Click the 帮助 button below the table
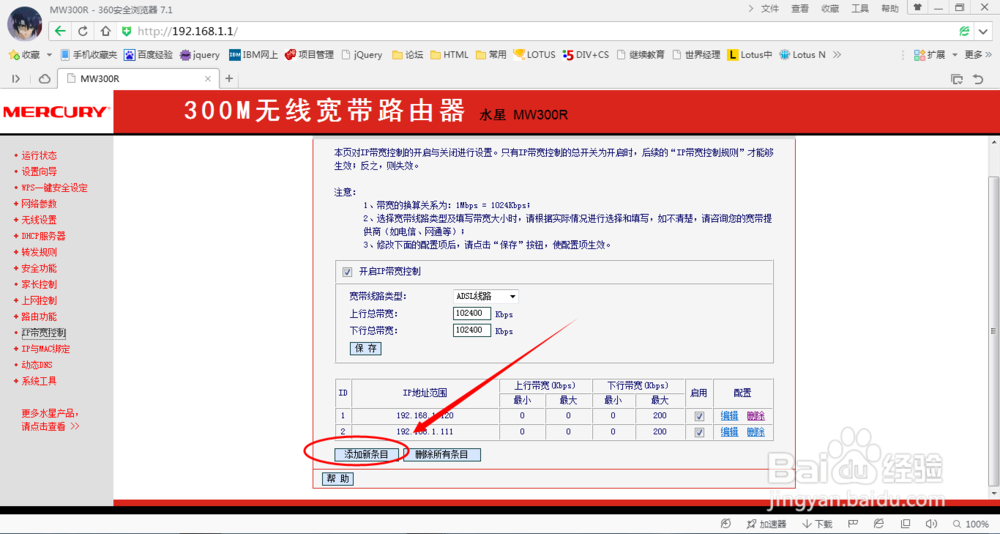The width and height of the screenshot is (1000, 534). coord(337,478)
